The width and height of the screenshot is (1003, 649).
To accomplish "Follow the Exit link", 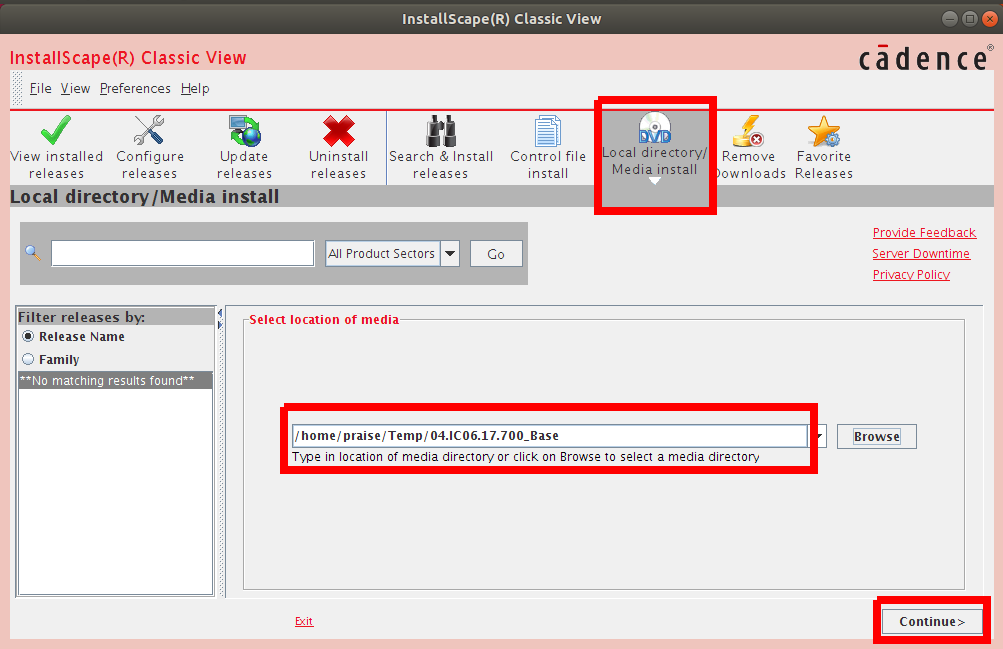I will [304, 621].
